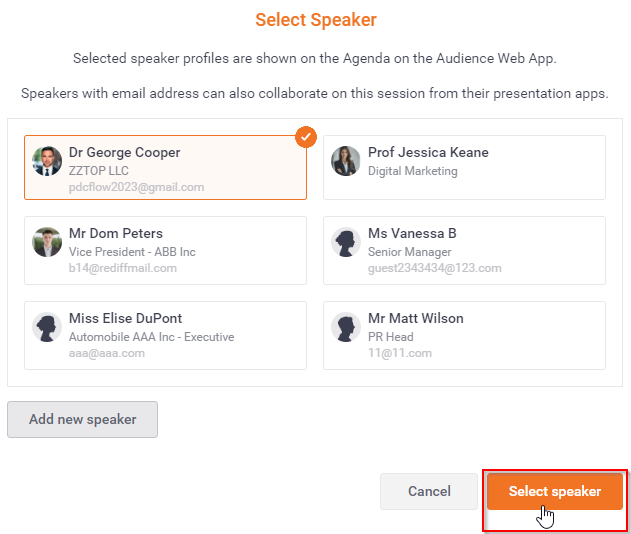Select the Mr Dom Peters speaker card
Image resolution: width=631 pixels, height=534 pixels.
[165, 250]
